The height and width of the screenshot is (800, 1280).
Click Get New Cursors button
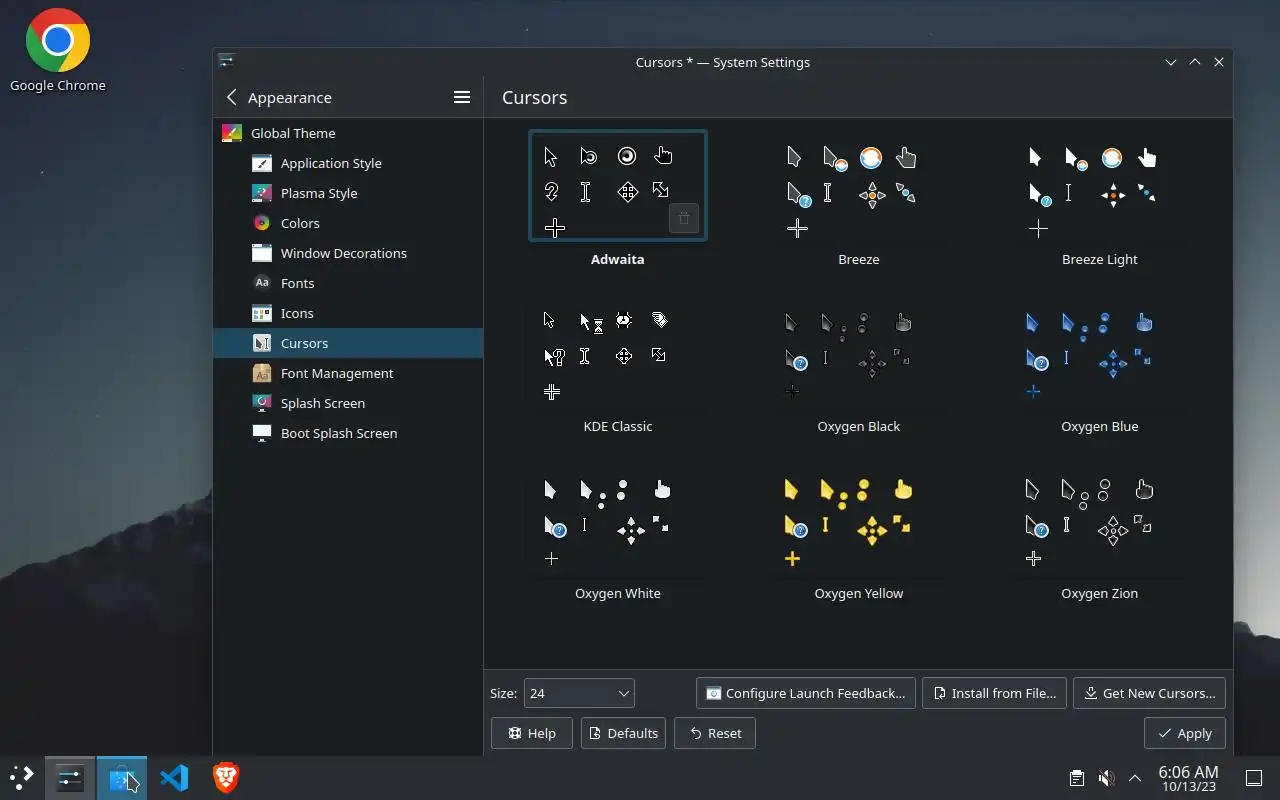(1149, 693)
